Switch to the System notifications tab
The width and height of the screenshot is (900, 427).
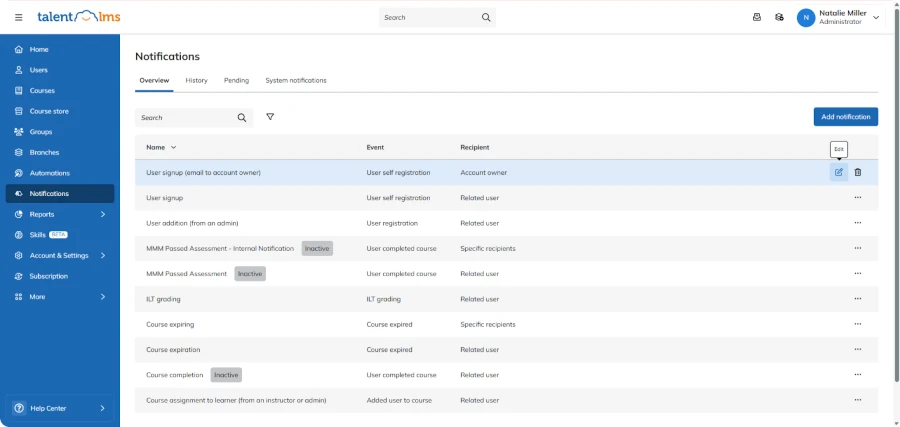296,80
